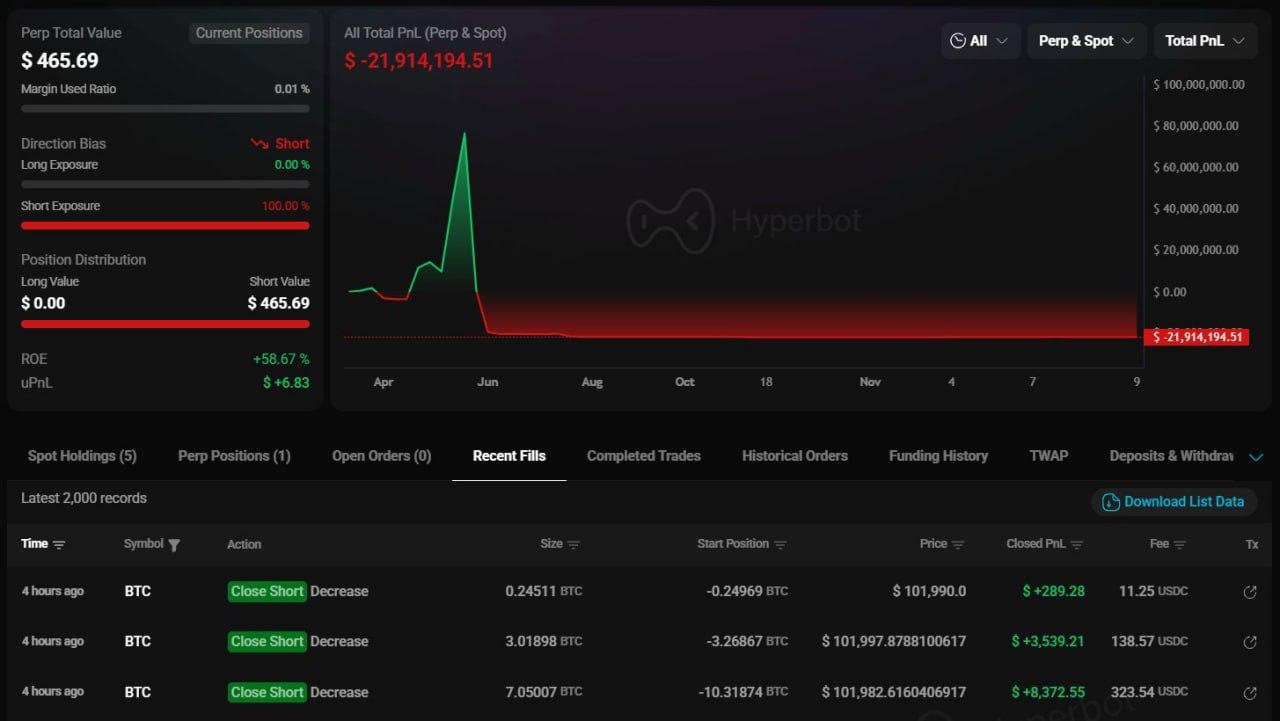The height and width of the screenshot is (721, 1280).
Task: Open transaction link for third BTC fill
Action: point(1249,693)
